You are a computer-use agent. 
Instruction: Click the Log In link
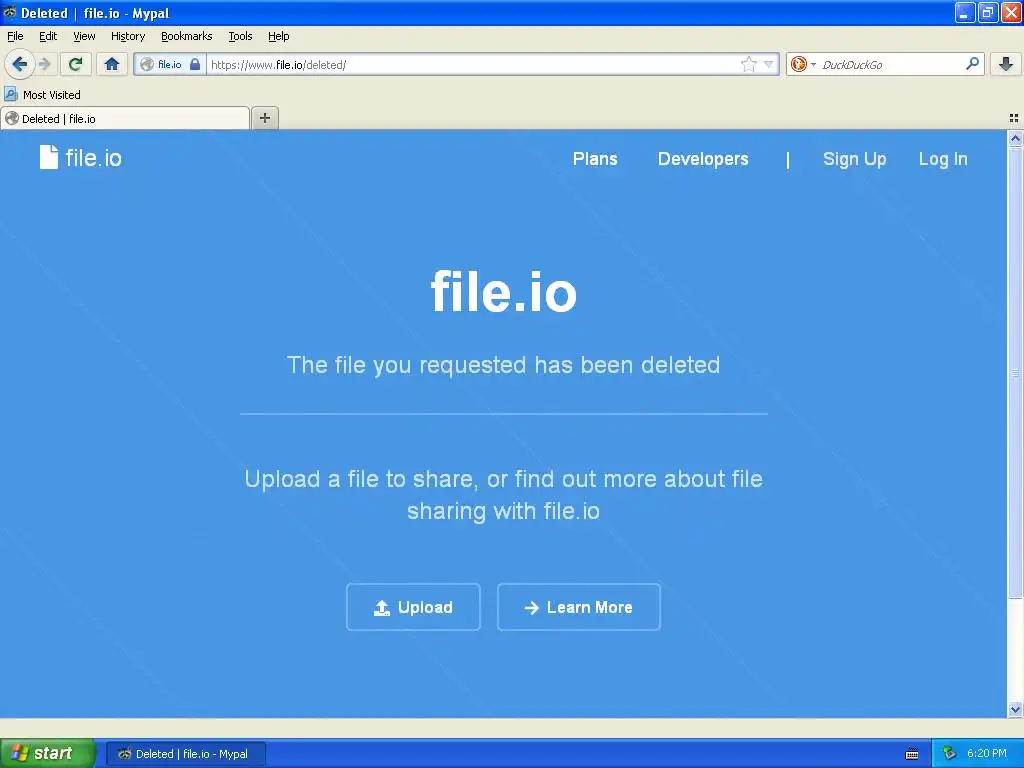tap(943, 159)
